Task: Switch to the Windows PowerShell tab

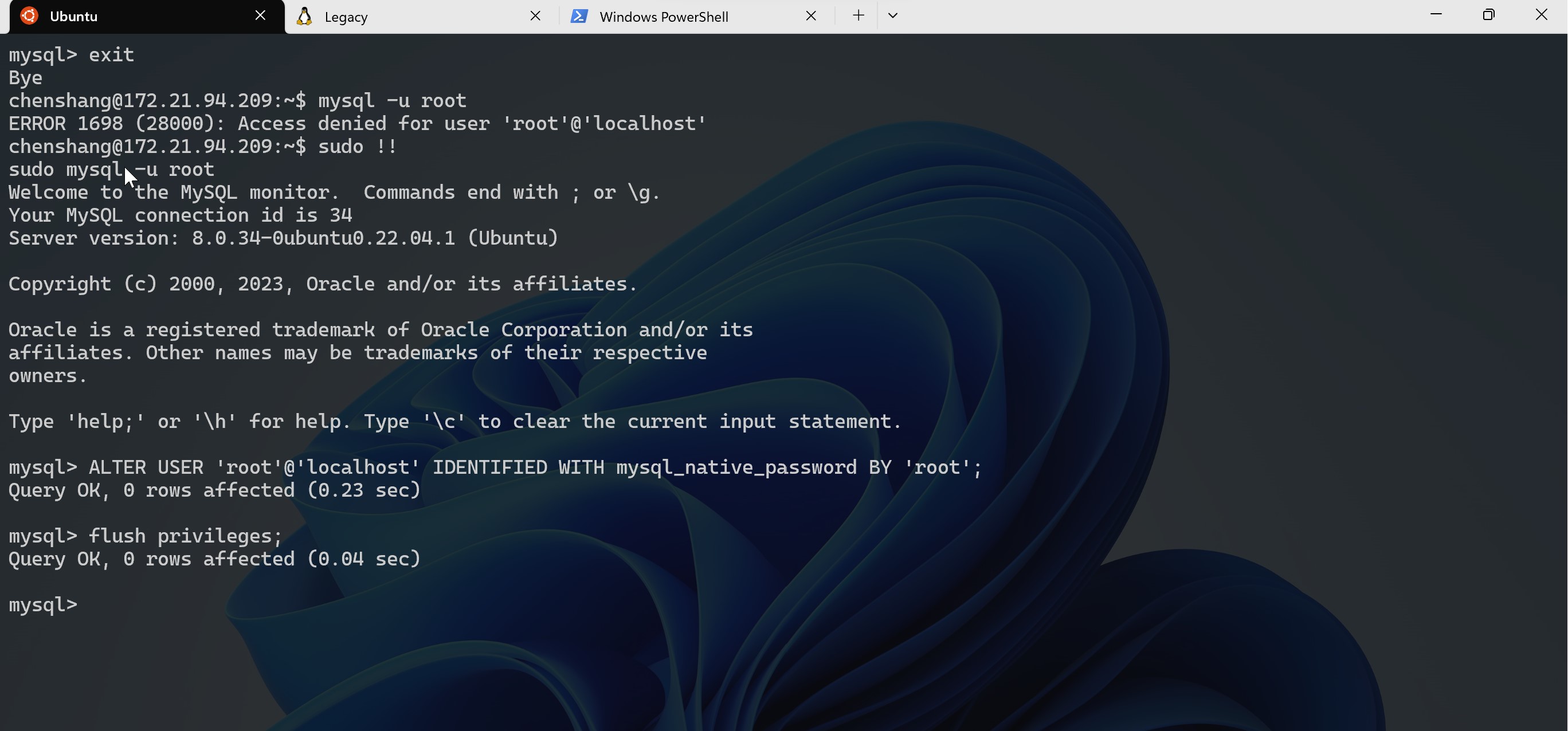Action: (696, 17)
